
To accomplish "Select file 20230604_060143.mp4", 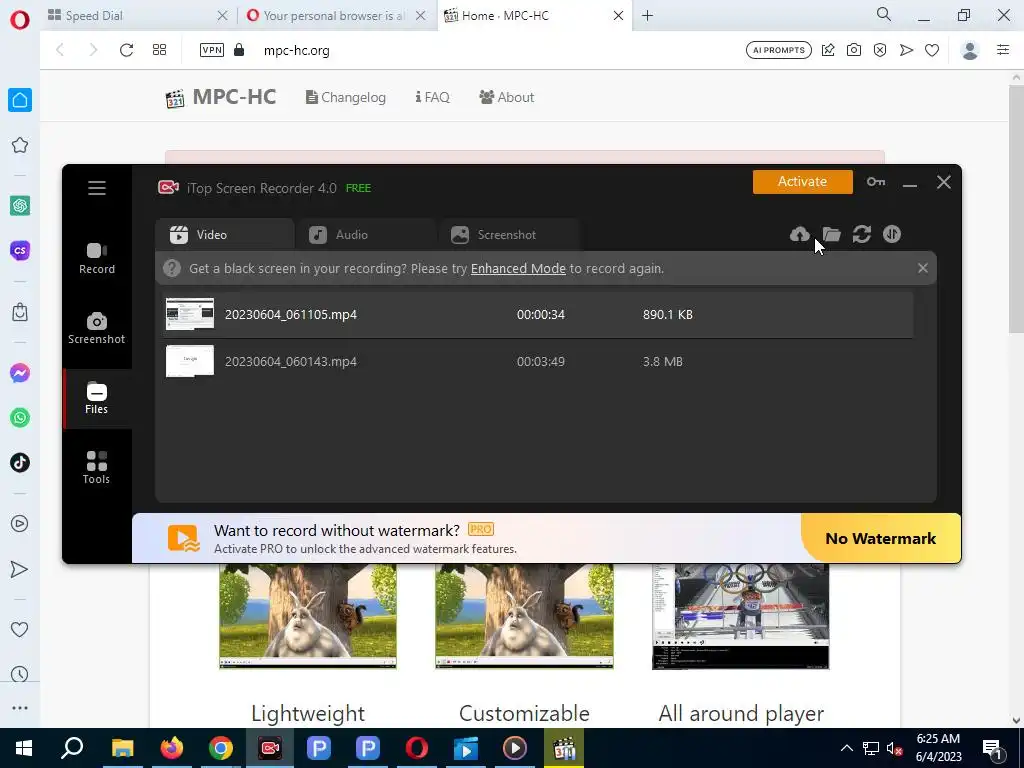I will (536, 361).
